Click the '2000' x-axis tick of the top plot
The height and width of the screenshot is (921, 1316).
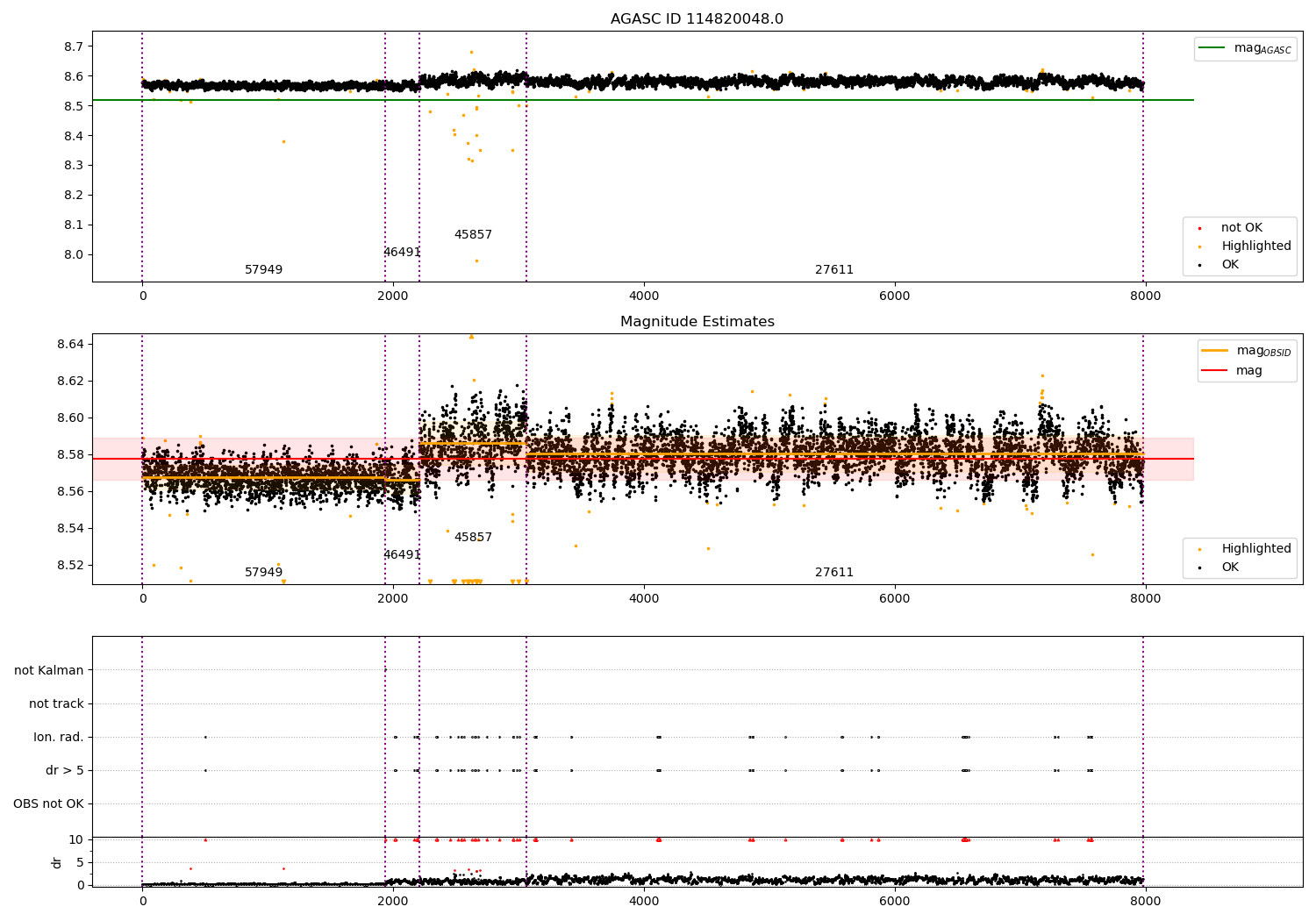click(x=393, y=296)
